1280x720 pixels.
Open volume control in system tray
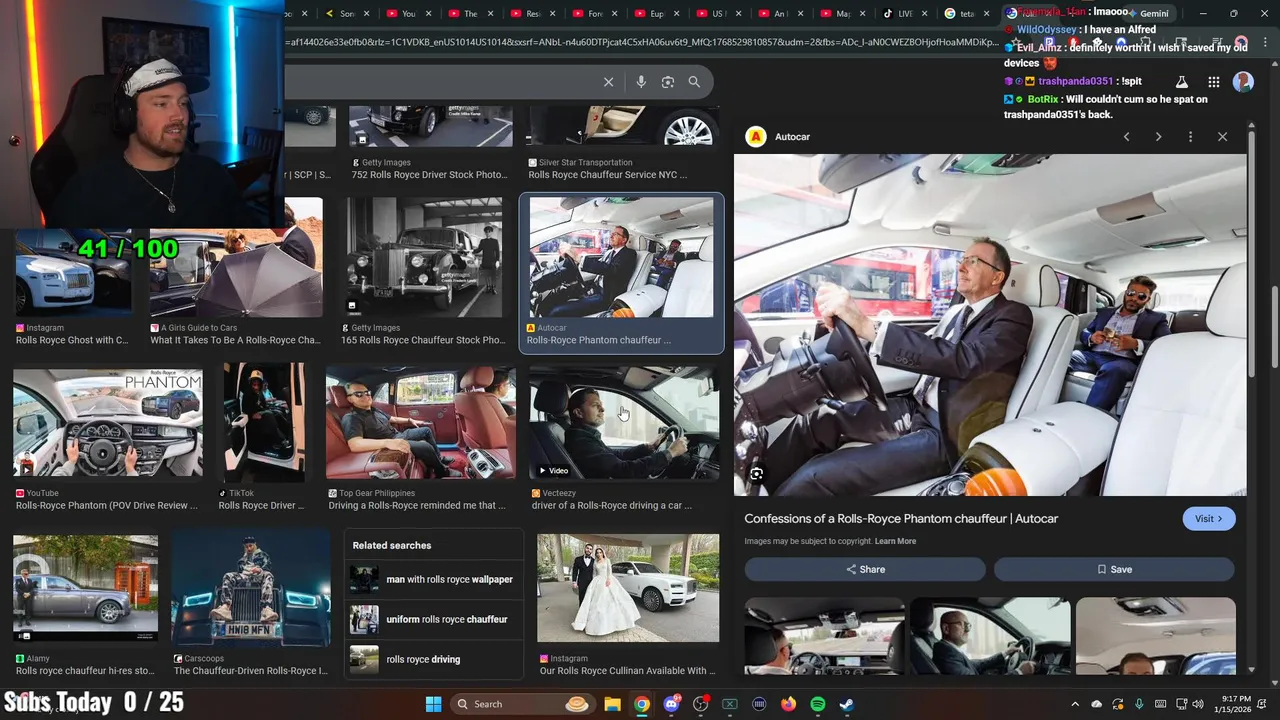click(x=1198, y=704)
